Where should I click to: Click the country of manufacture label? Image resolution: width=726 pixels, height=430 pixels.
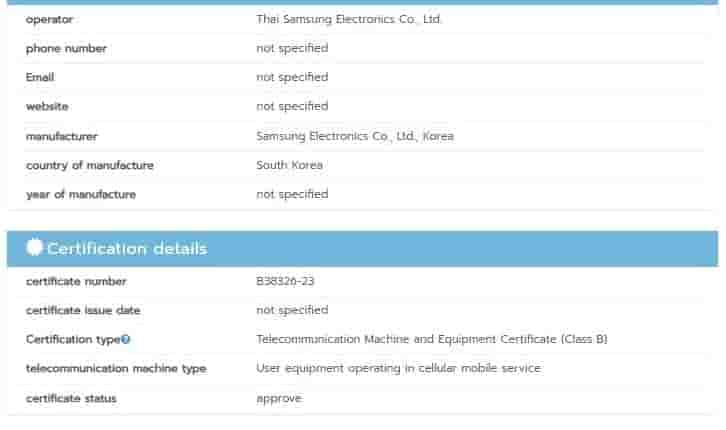pyautogui.click(x=90, y=165)
